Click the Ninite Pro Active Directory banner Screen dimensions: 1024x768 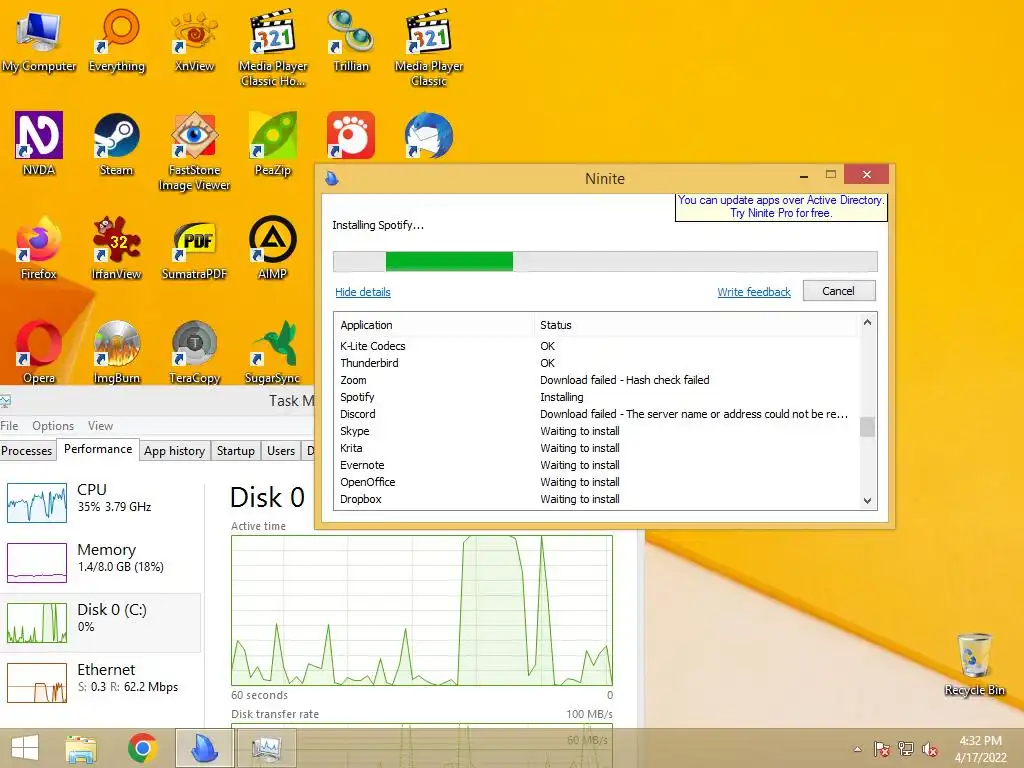[780, 206]
